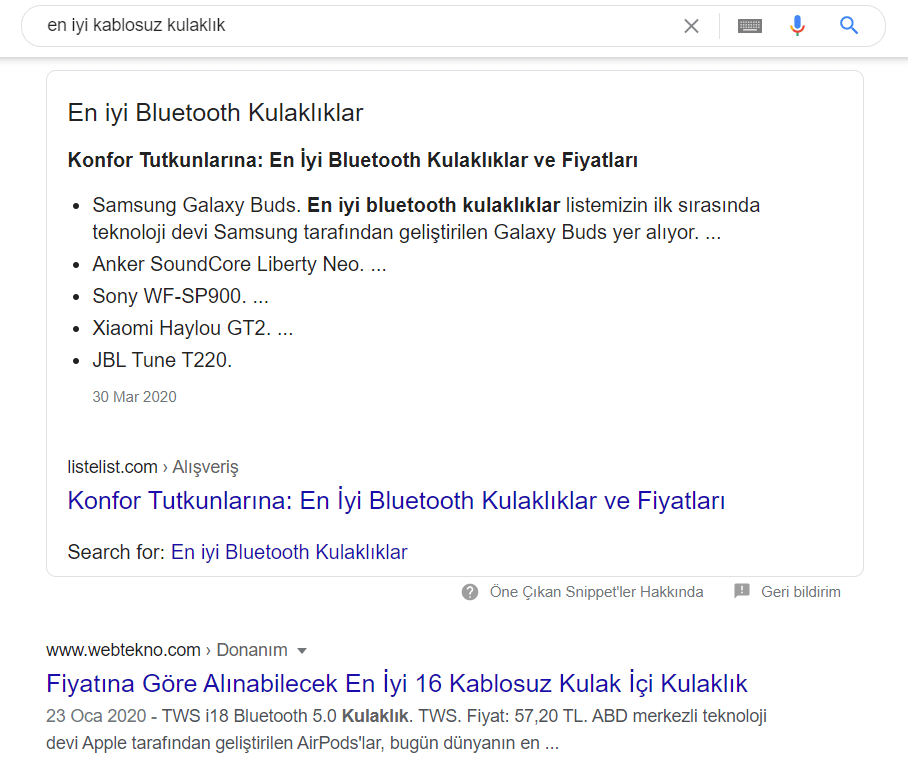Click the En iyi Bluetooth Kulaklıklar search suggestion
This screenshot has height=762, width=908.
pyautogui.click(x=288, y=551)
